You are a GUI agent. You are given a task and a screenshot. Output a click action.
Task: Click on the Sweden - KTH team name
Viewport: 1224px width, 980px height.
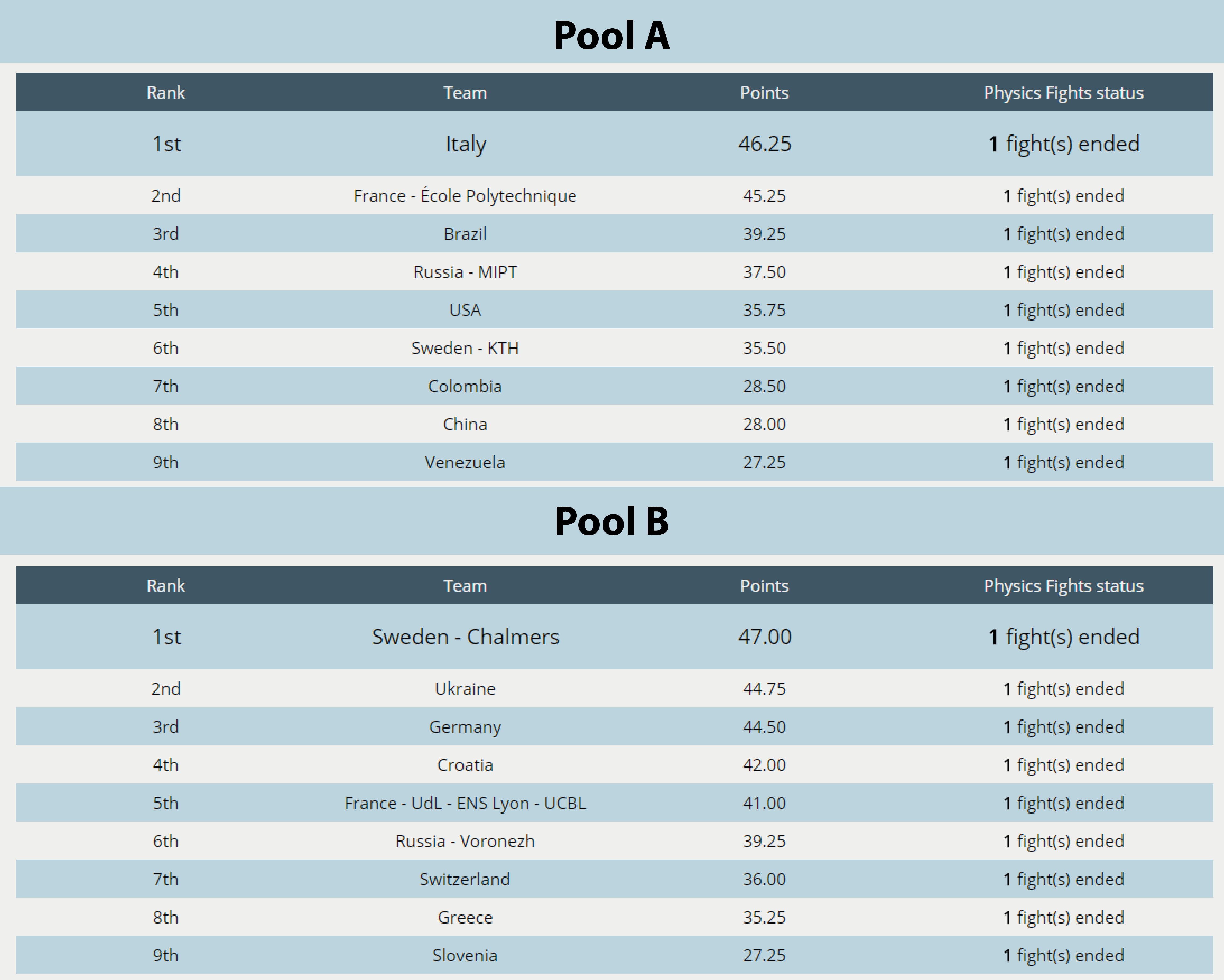click(x=465, y=348)
